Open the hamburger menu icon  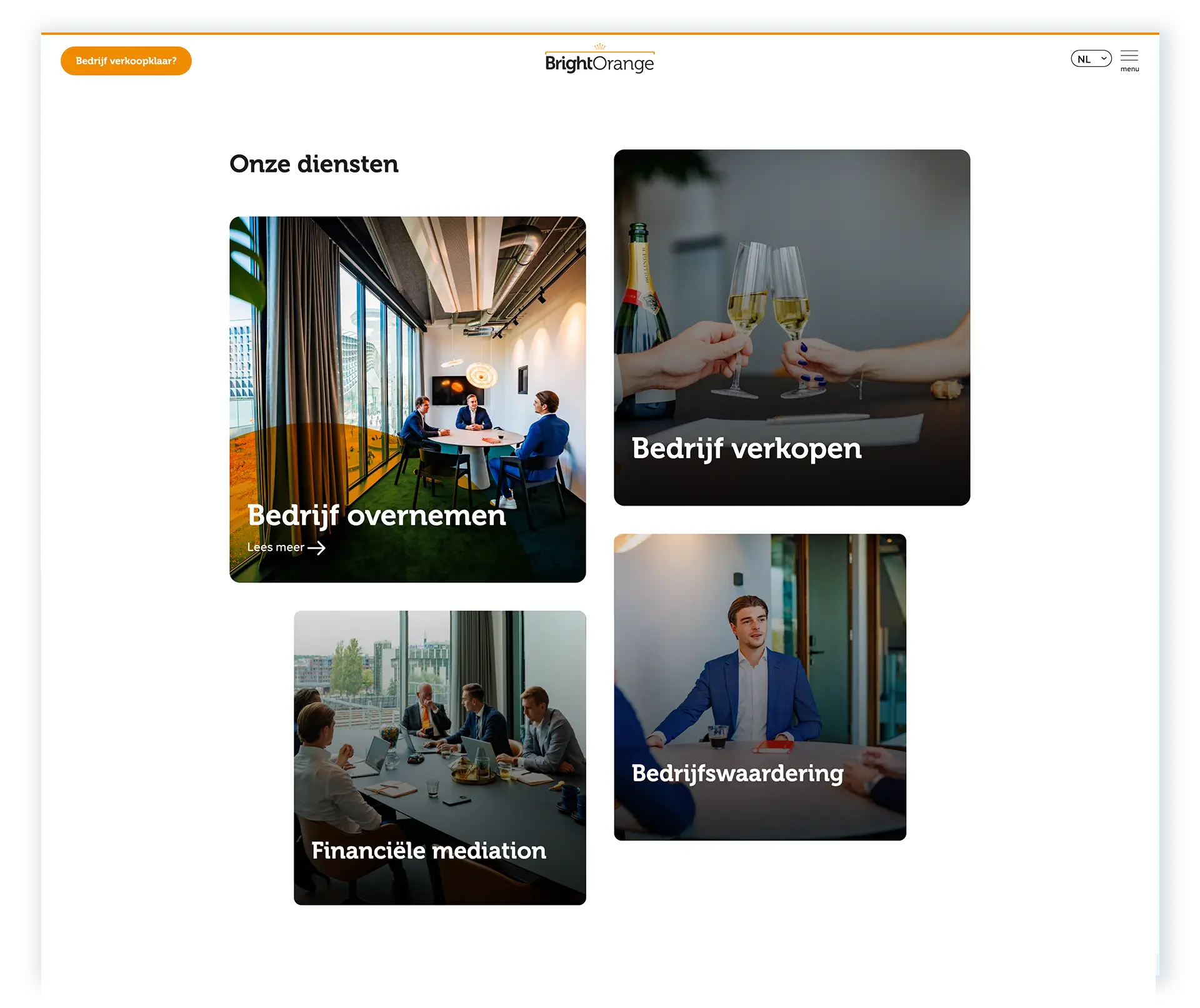coord(1129,56)
